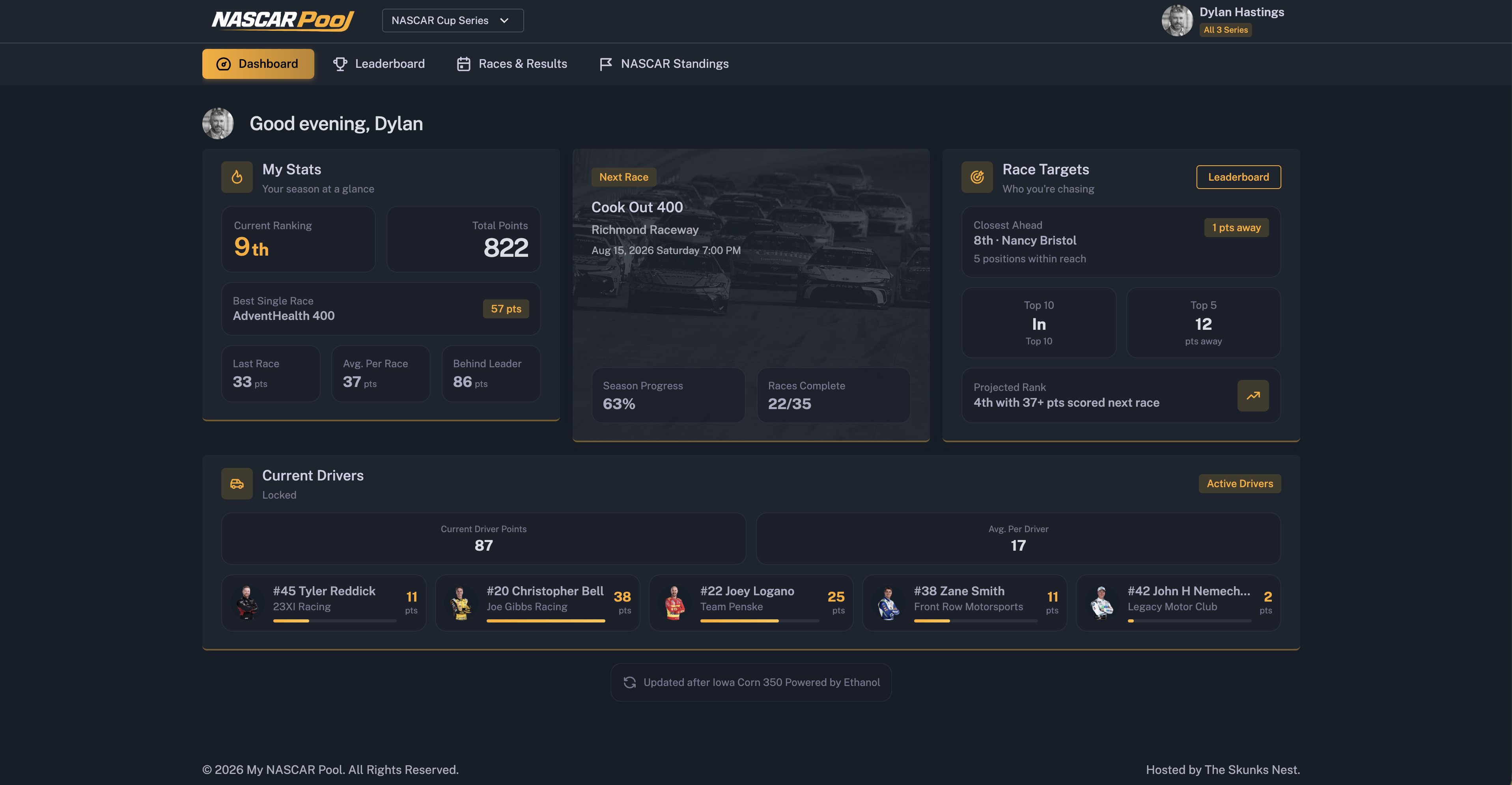This screenshot has width=1512, height=785.
Task: Open the NASCAR Standings tab
Action: click(664, 64)
